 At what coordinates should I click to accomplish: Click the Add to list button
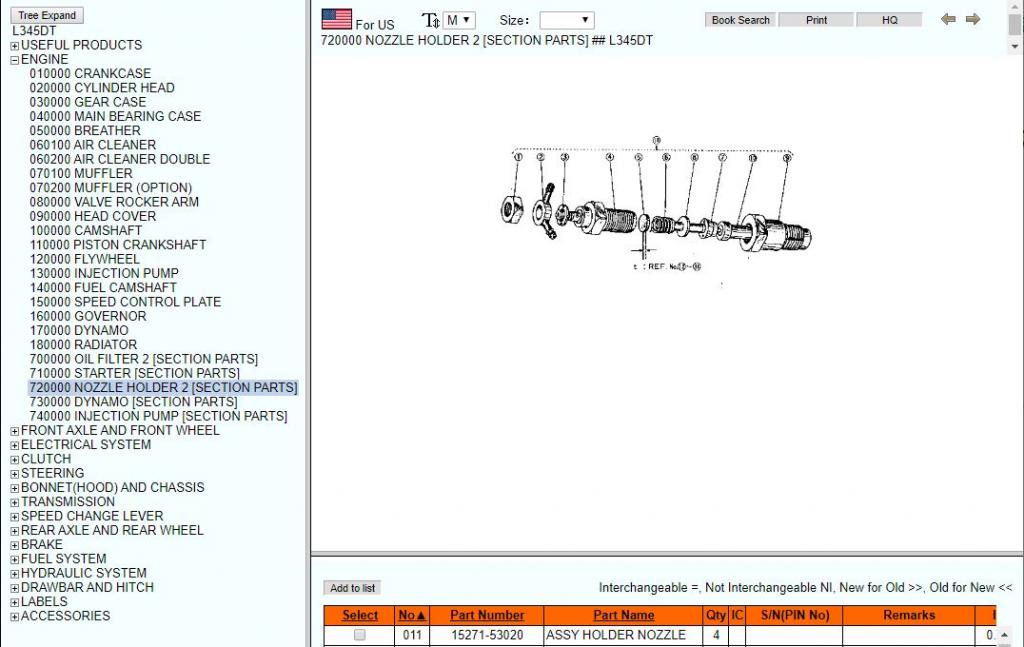(353, 588)
